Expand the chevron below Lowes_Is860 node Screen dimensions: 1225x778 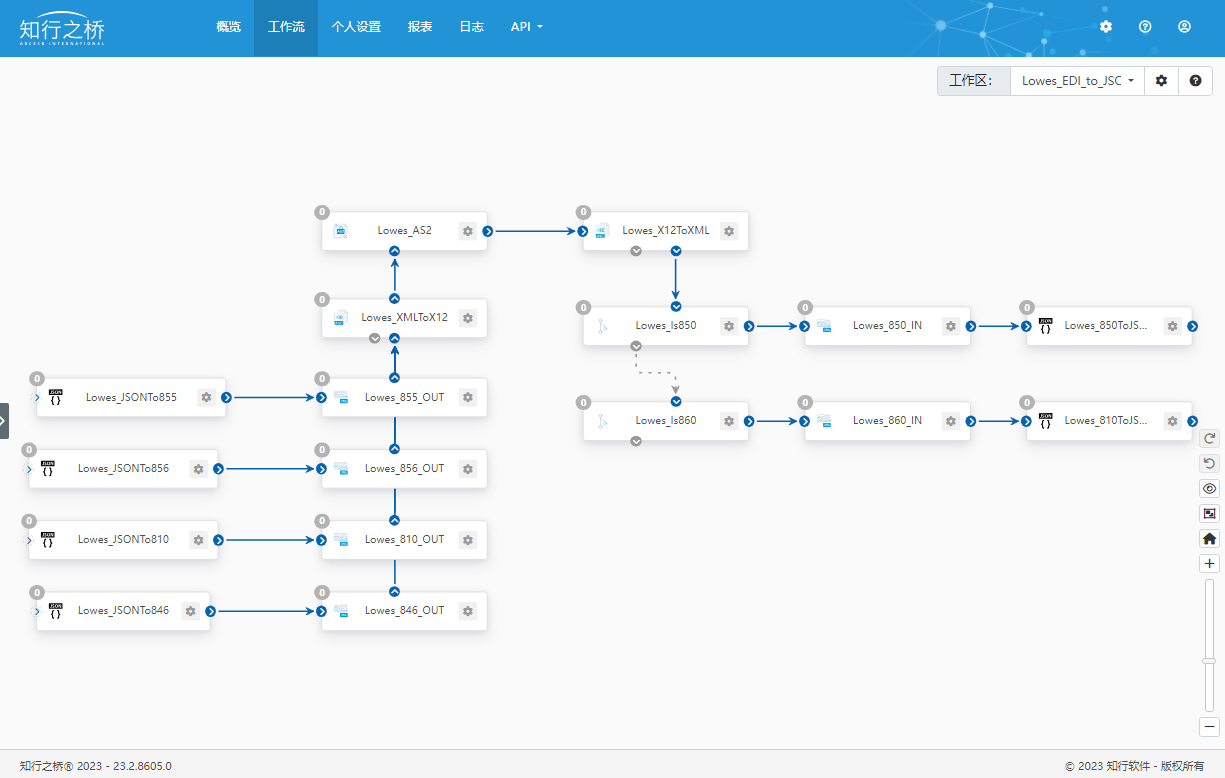point(636,442)
